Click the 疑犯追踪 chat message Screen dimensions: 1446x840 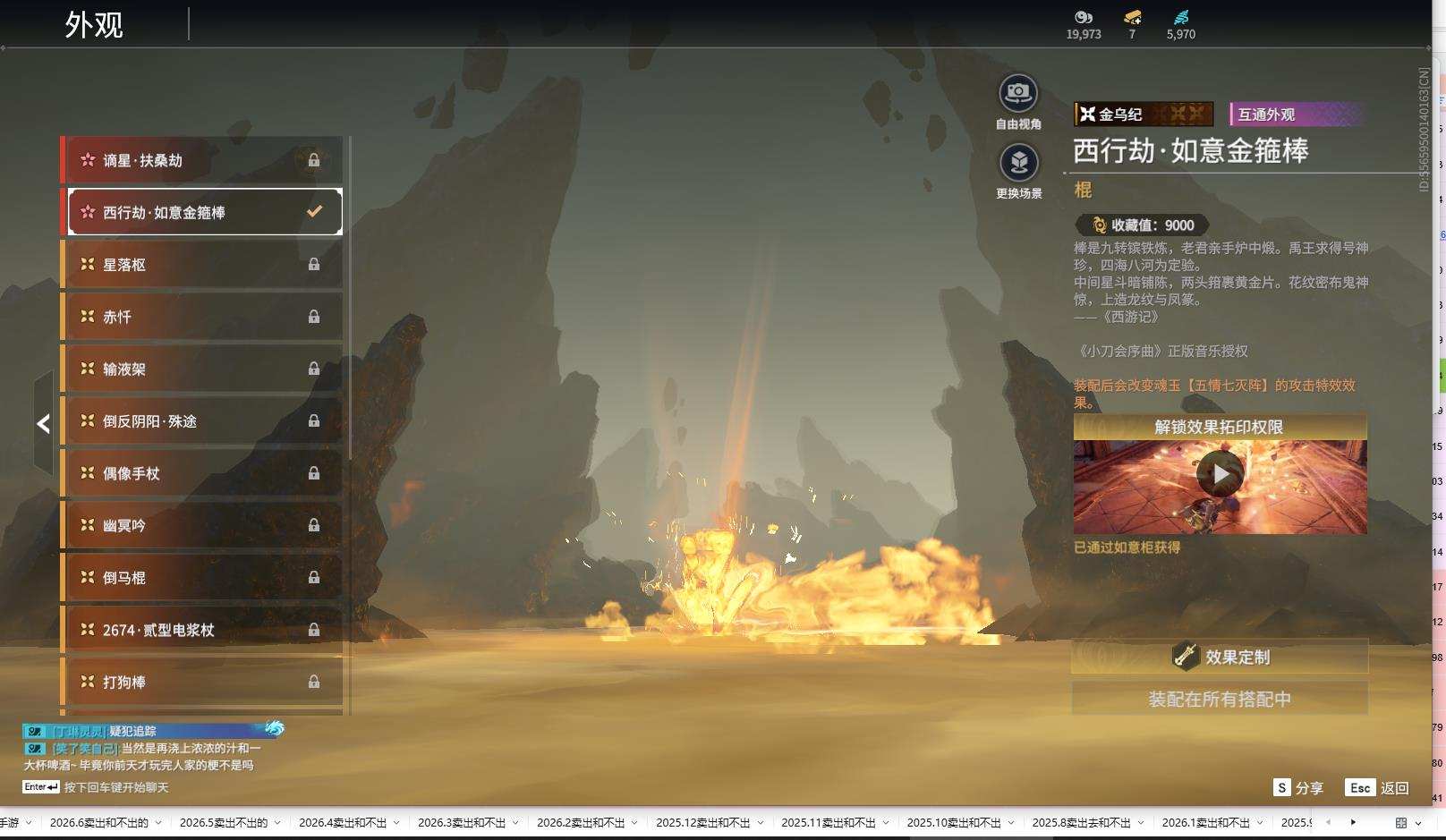click(132, 731)
